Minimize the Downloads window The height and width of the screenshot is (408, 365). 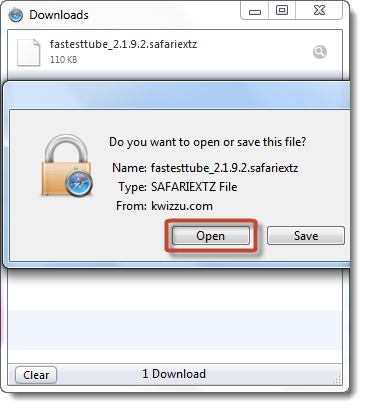pyautogui.click(x=255, y=11)
